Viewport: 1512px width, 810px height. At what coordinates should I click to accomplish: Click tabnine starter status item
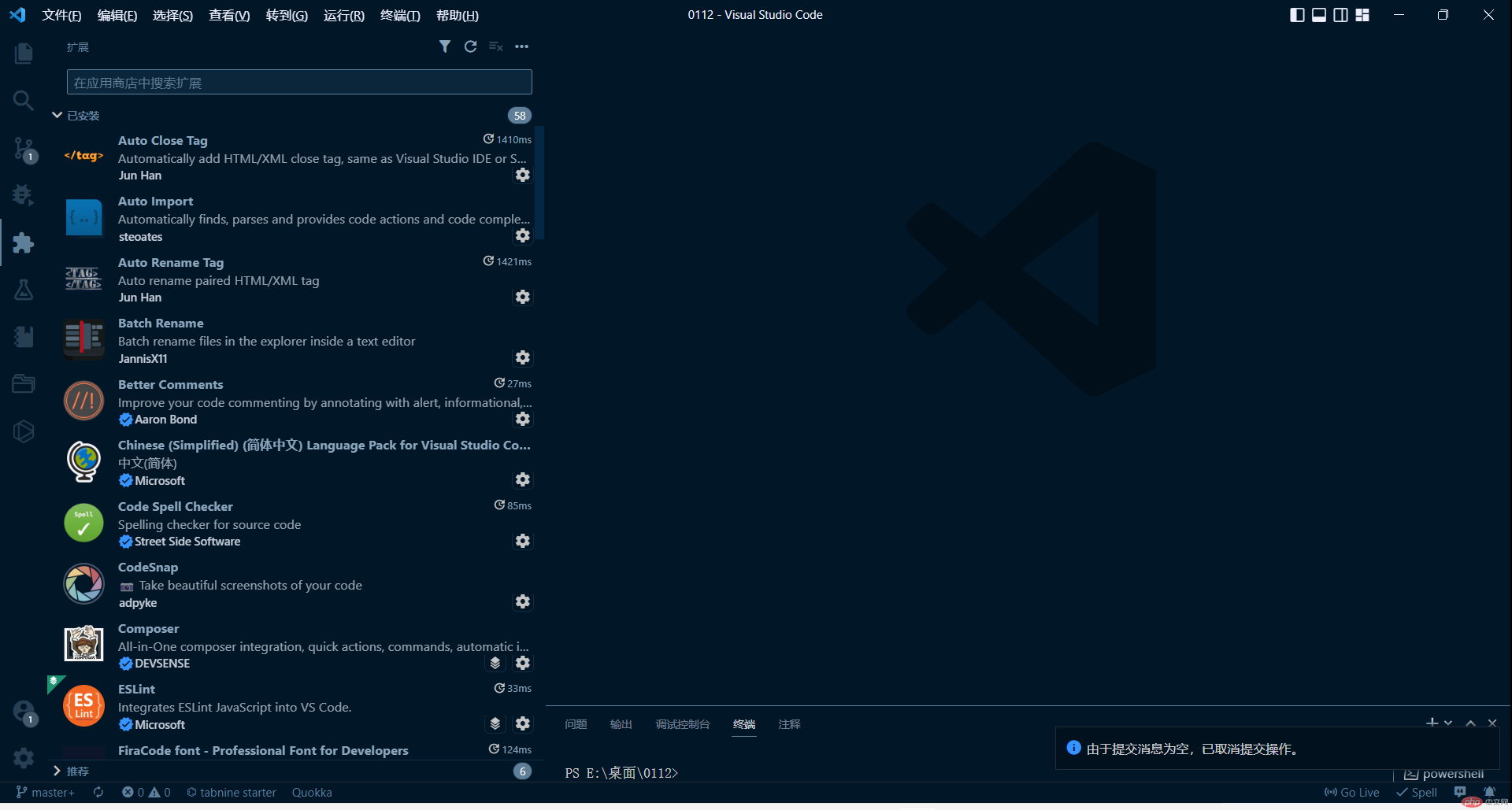(232, 793)
